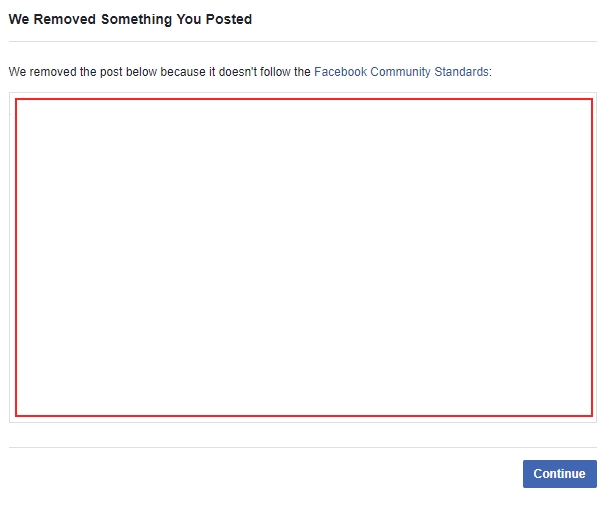
Task: Click the 'We removed the post below' sentence
Action: tap(250, 72)
